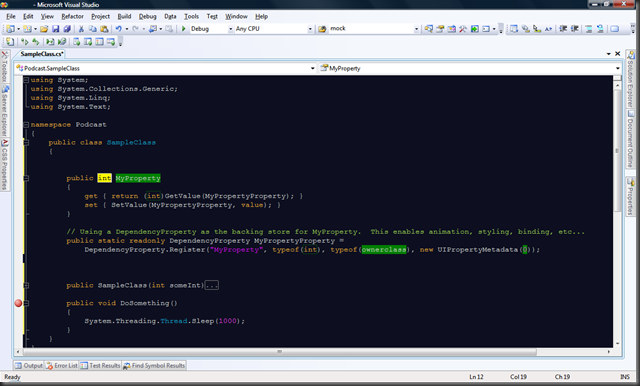The height and width of the screenshot is (386, 640).
Task: Open the Build menu
Action: coord(124,16)
